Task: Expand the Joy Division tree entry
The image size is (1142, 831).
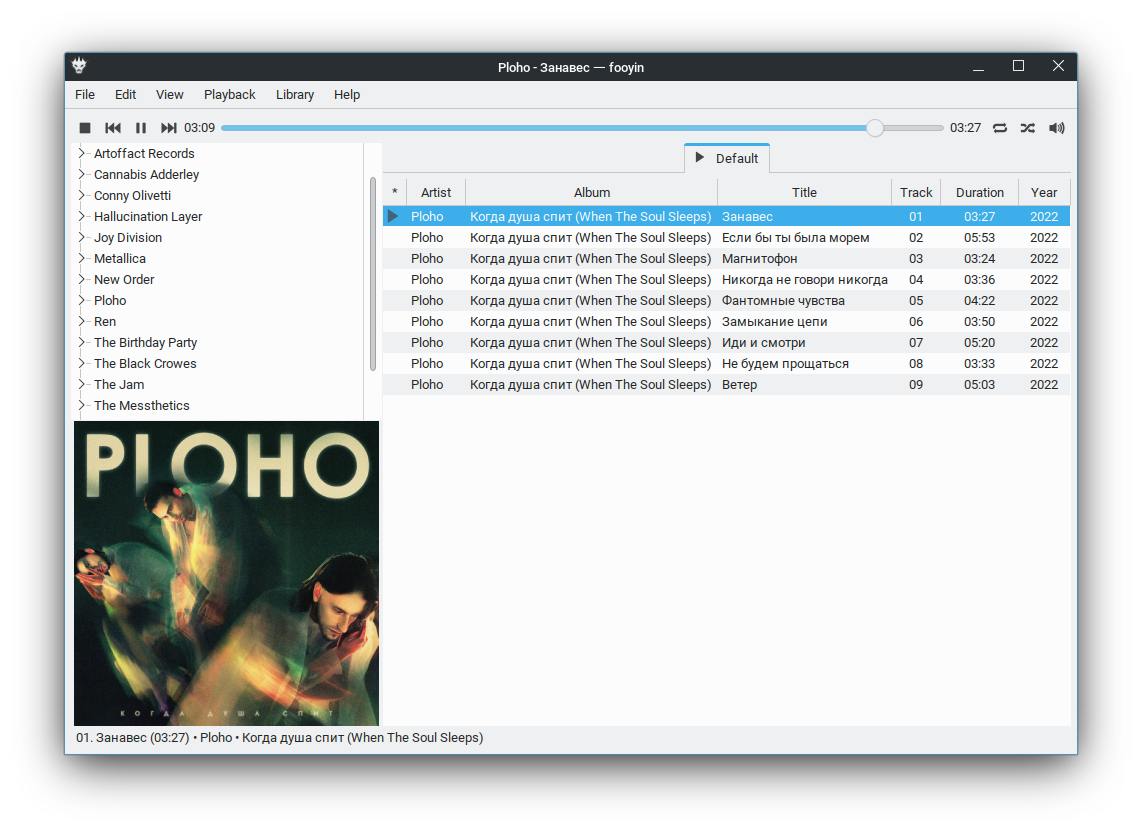Action: (82, 237)
